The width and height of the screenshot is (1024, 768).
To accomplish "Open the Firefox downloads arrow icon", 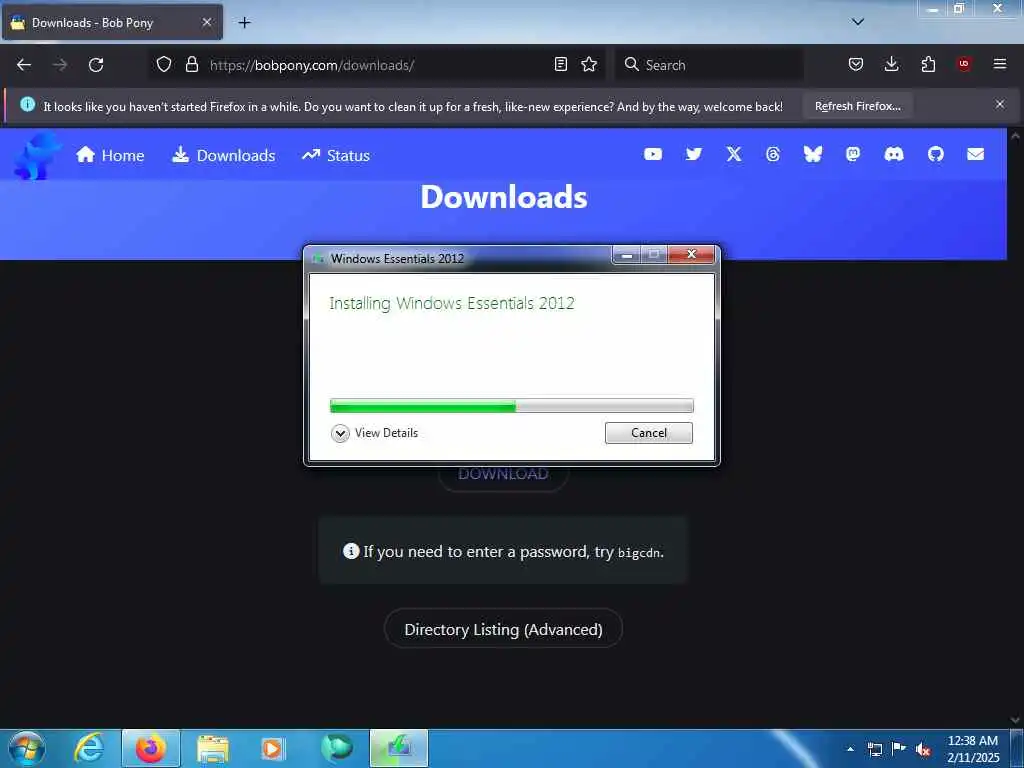I will click(x=891, y=64).
